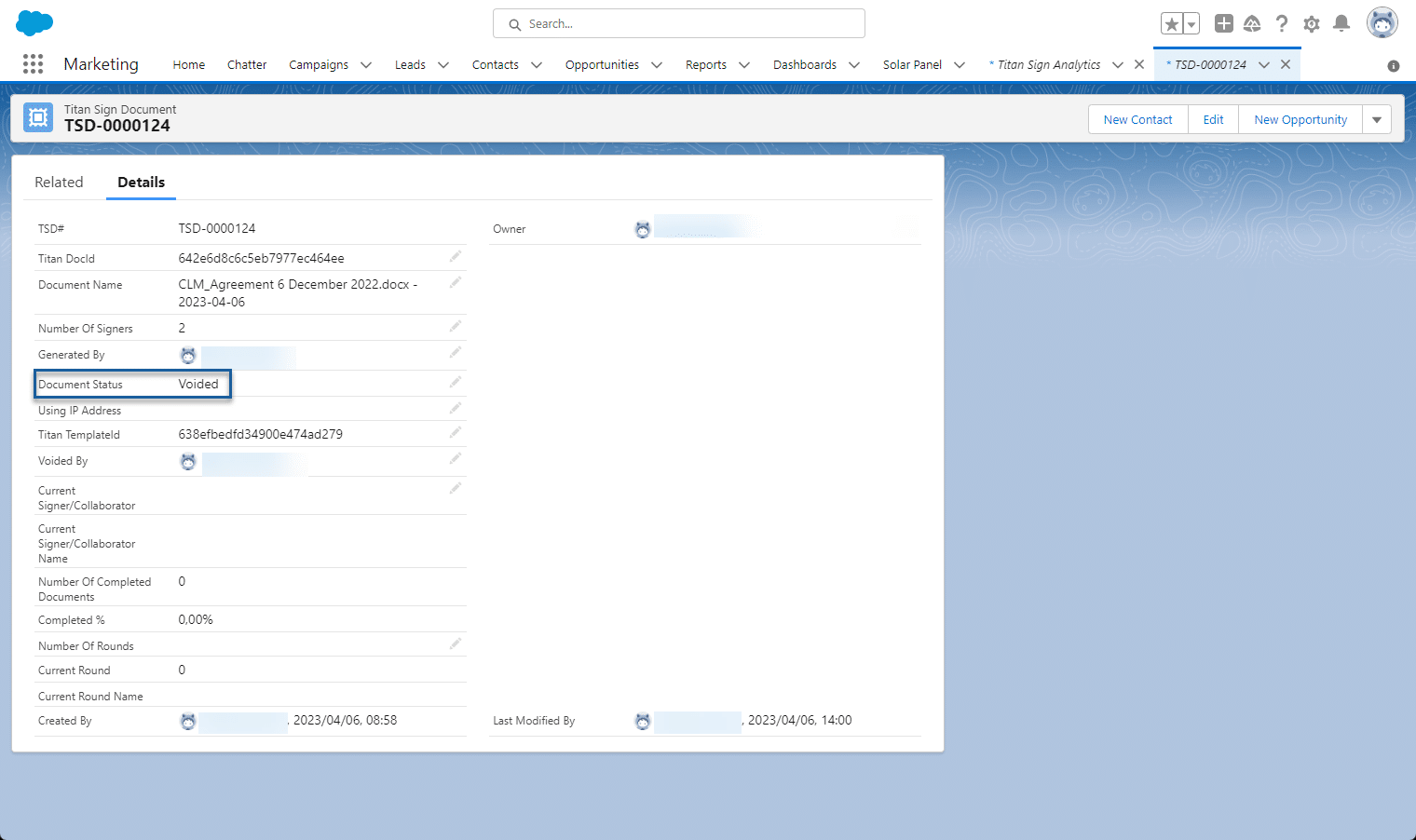Viewport: 1416px width, 840px height.
Task: Select the Details tab
Action: tap(141, 182)
